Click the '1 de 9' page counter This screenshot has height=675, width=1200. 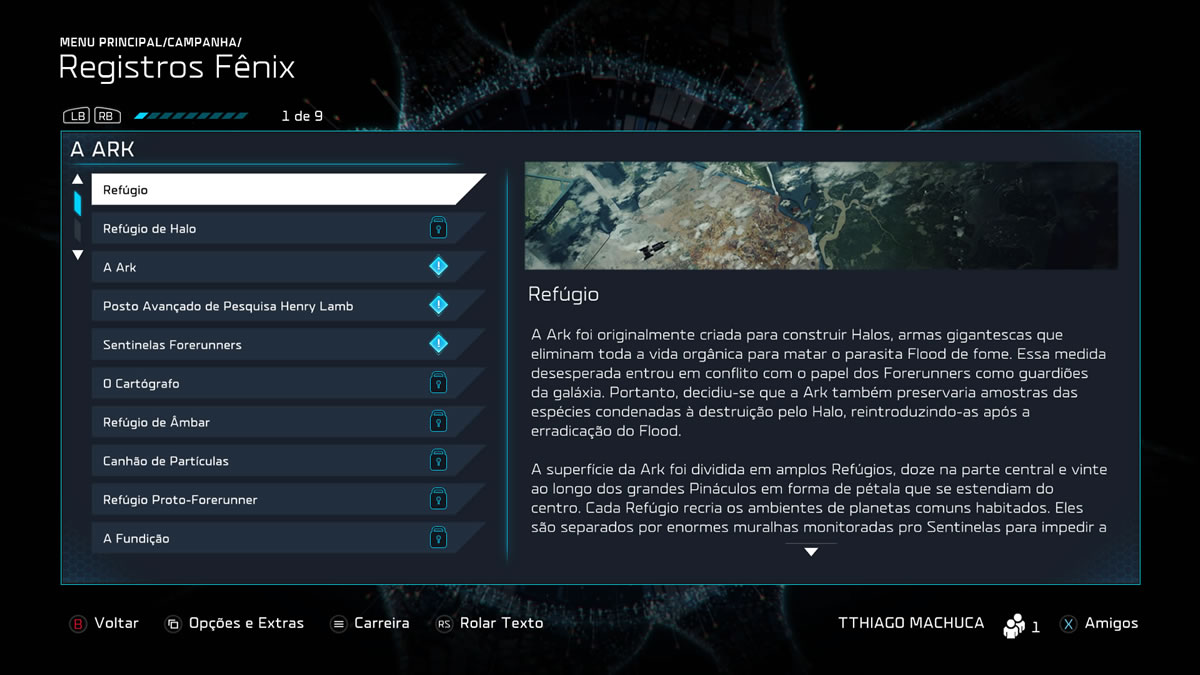tap(302, 116)
